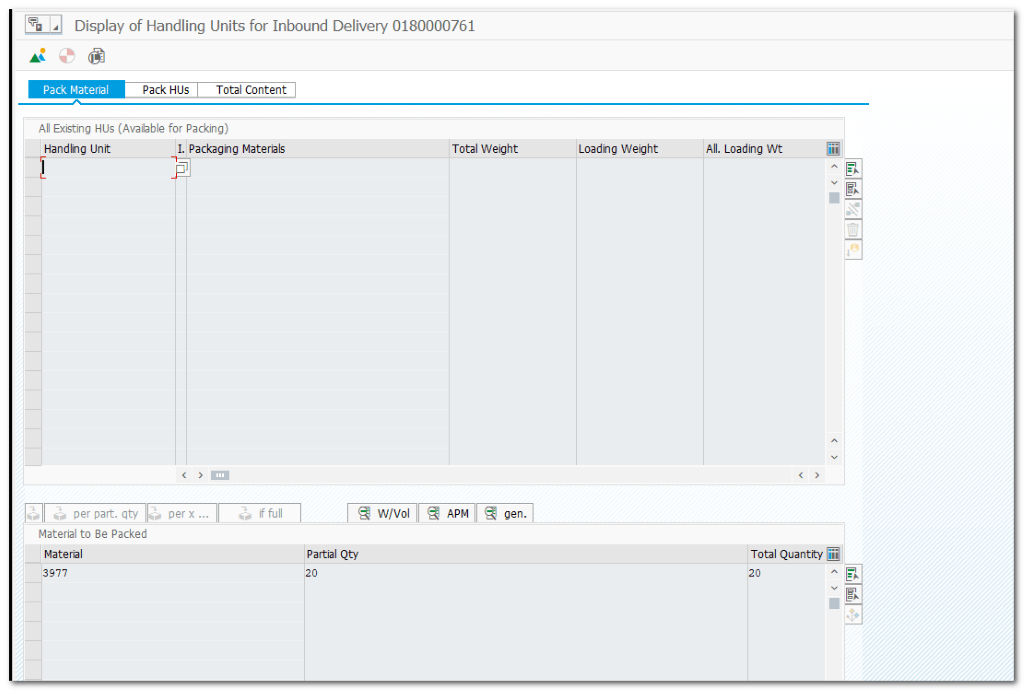Open the menu dropdown arrow beside the title

pos(56,26)
